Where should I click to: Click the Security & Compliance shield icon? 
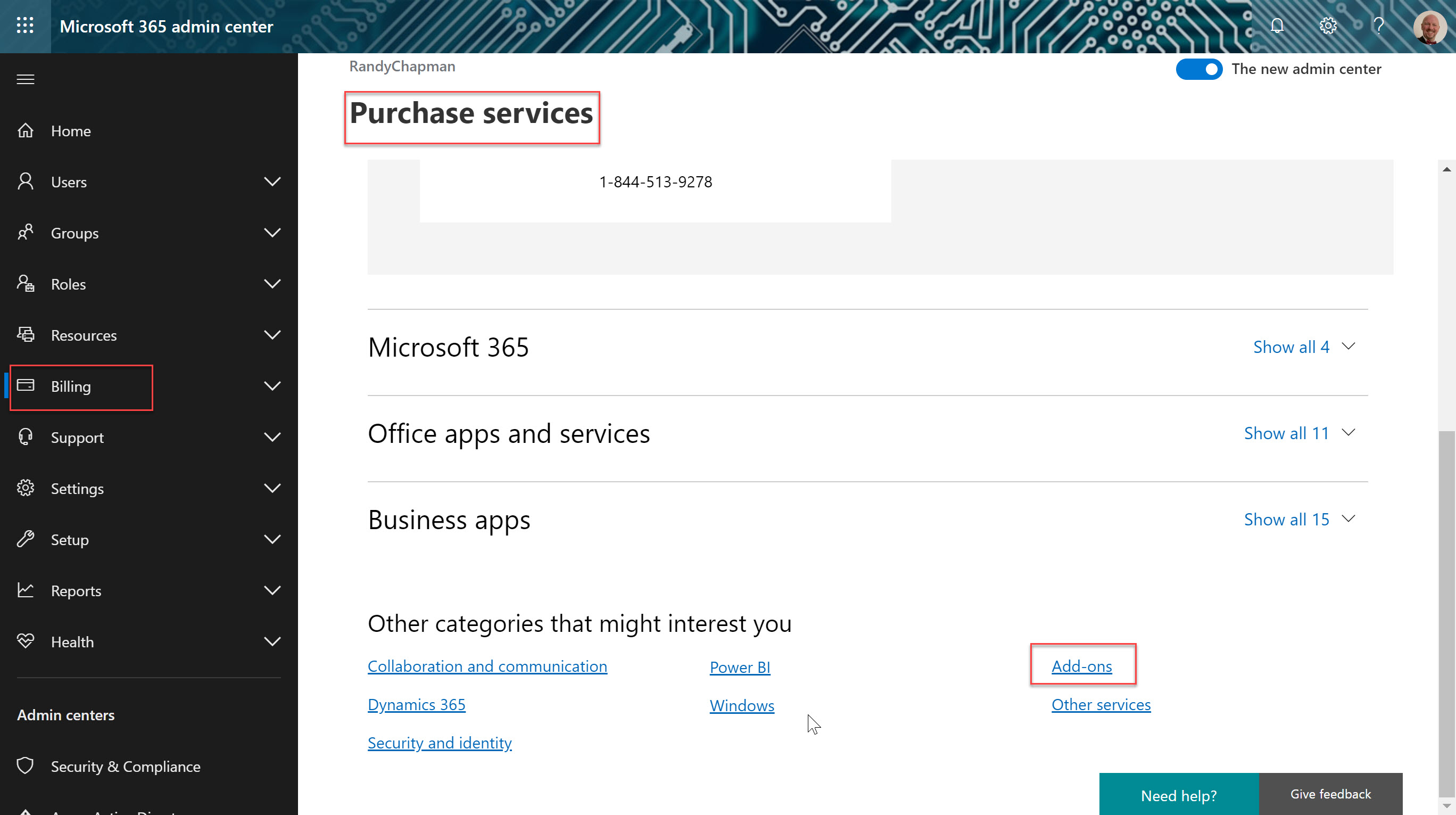click(x=26, y=766)
